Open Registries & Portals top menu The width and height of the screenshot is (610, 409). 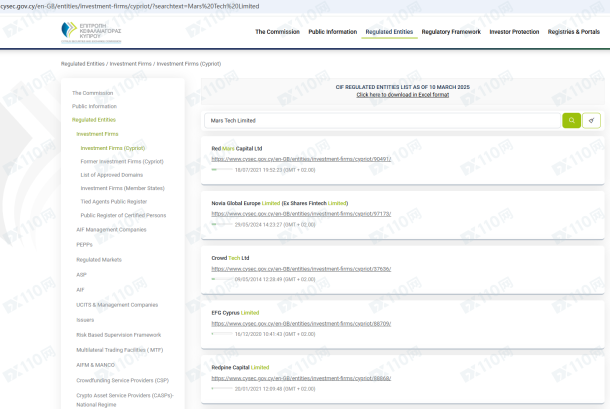coord(573,32)
